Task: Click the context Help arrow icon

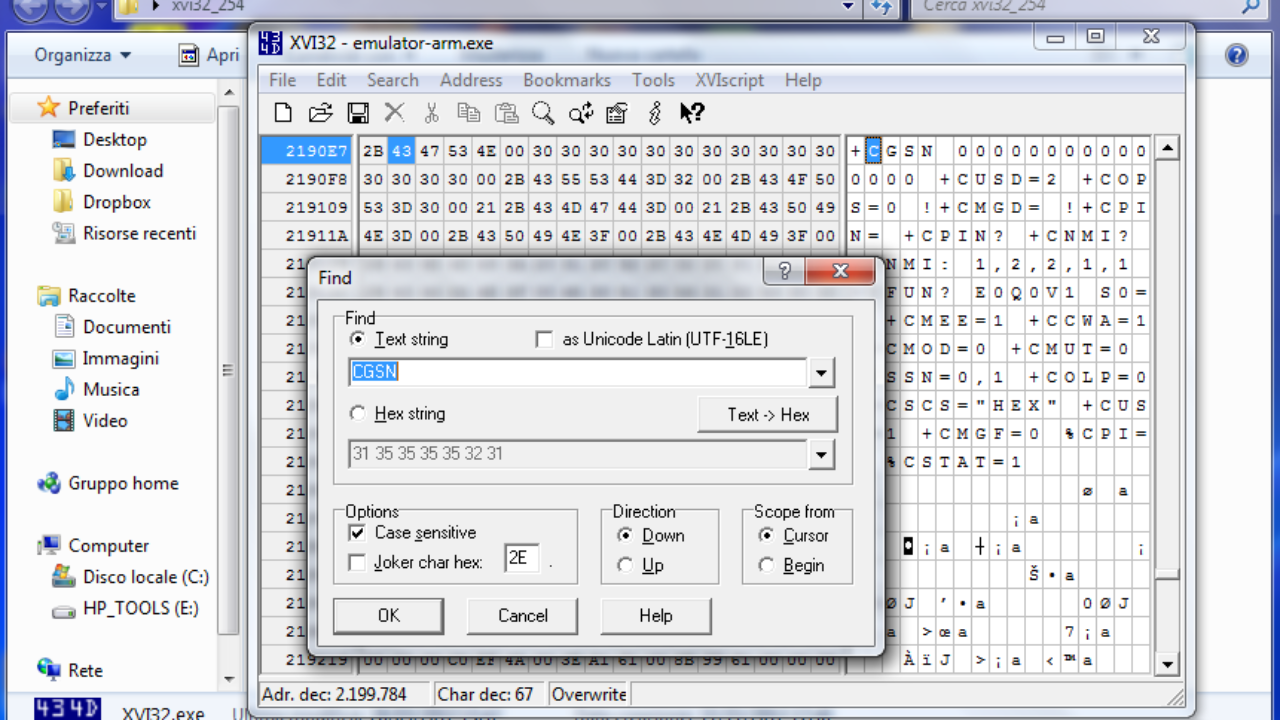Action: 692,113
